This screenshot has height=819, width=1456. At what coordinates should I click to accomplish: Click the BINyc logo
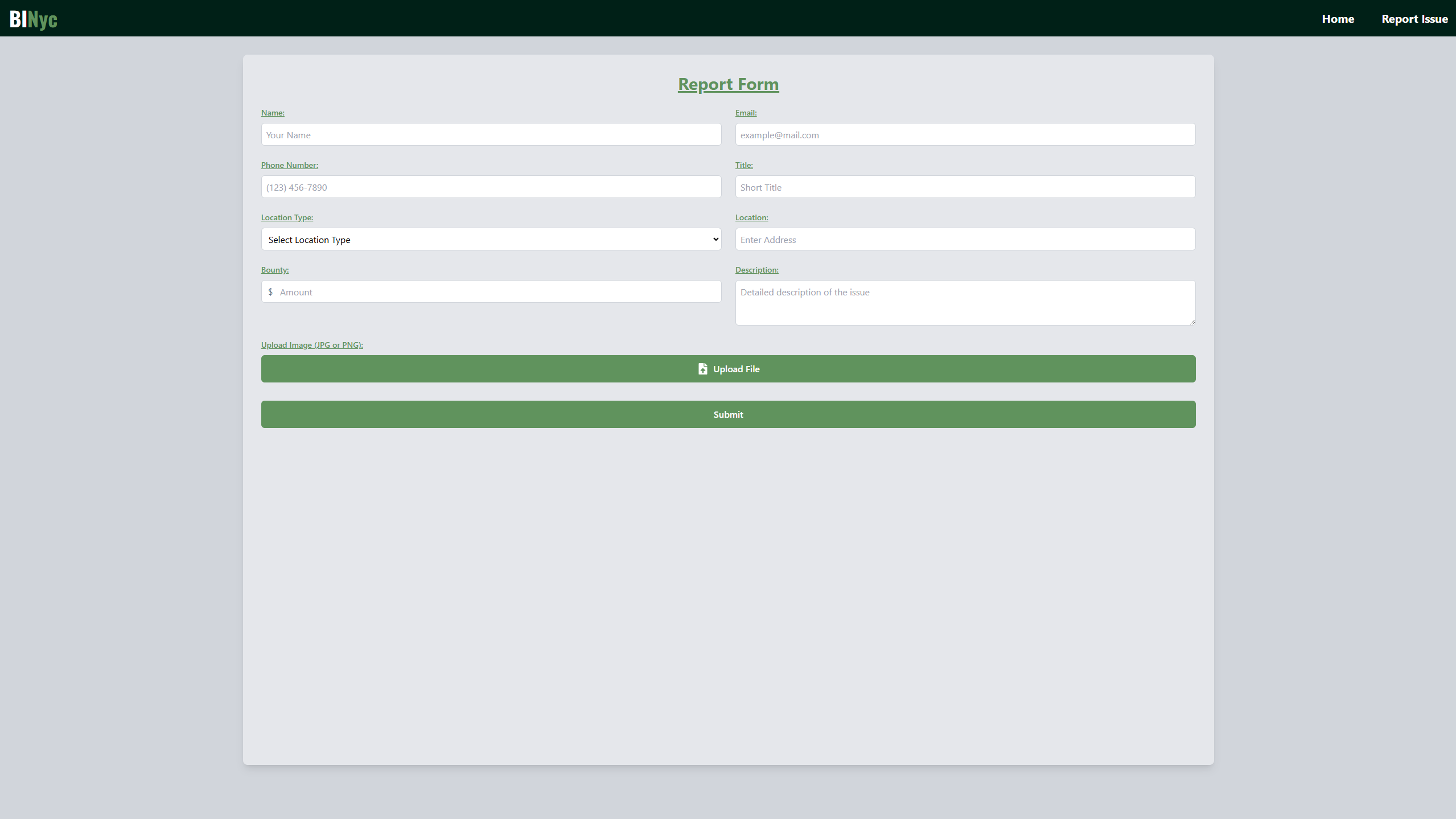pyautogui.click(x=34, y=19)
